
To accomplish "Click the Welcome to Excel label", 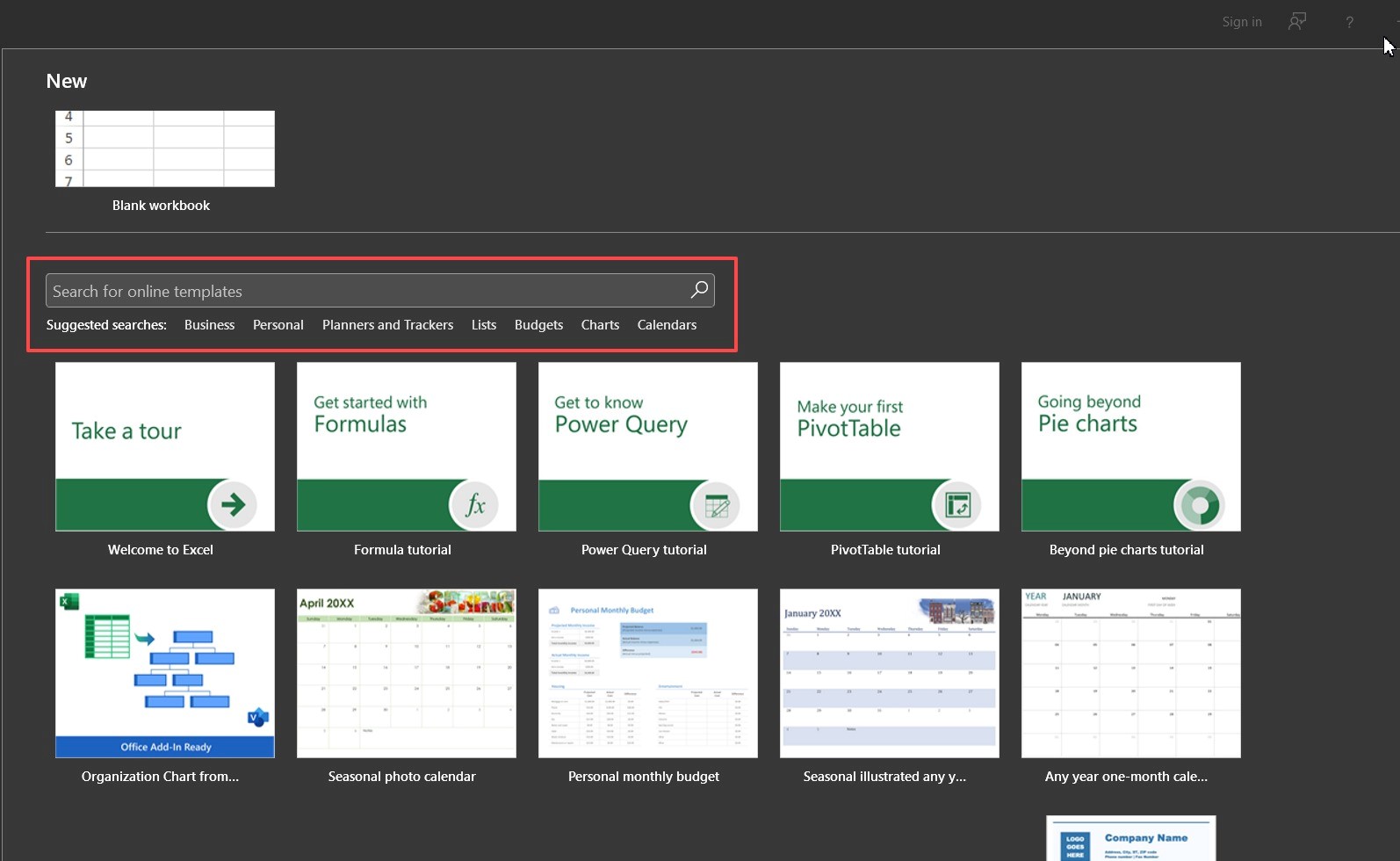I will point(161,550).
